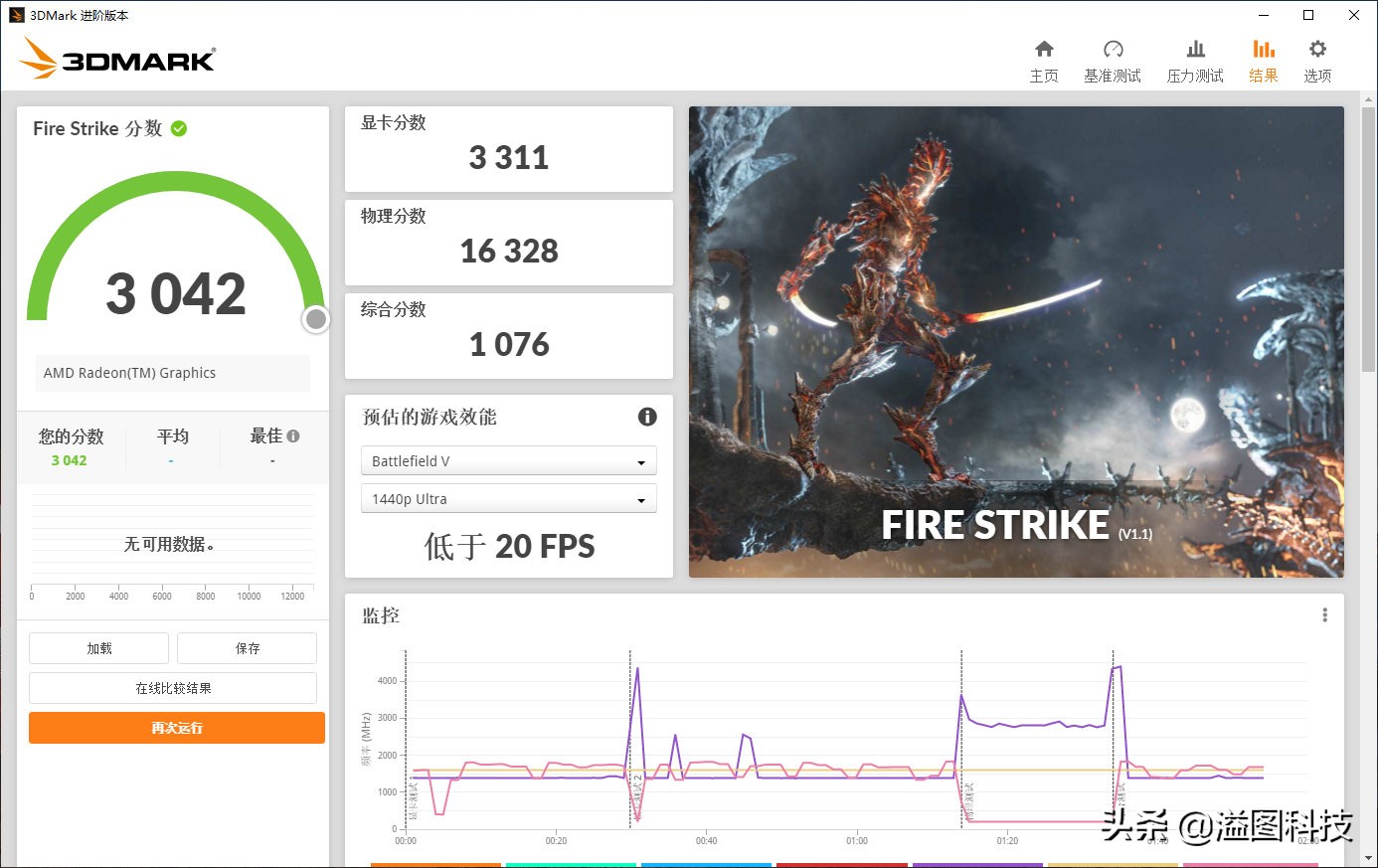Click the 显卡分数 3 311 score card
1378x868 pixels.
click(508, 149)
